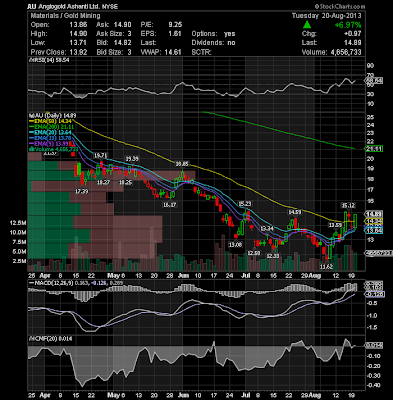Click the 16.17 price low annotation
The height and width of the screenshot is (400, 393).
pyautogui.click(x=169, y=205)
